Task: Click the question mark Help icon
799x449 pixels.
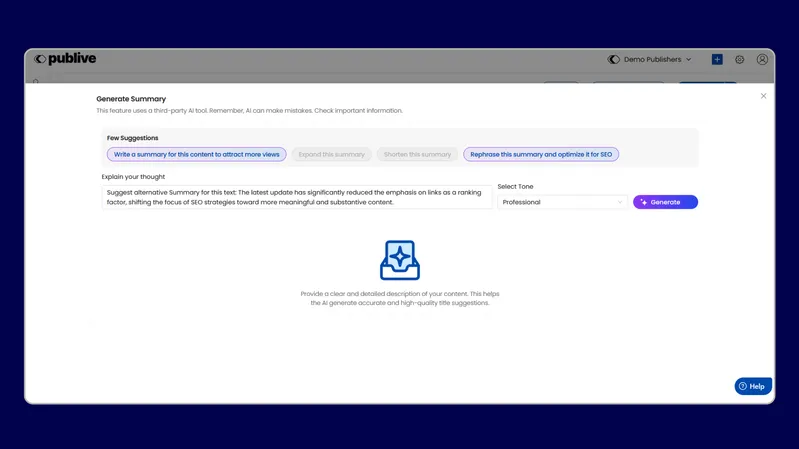Action: [x=743, y=386]
